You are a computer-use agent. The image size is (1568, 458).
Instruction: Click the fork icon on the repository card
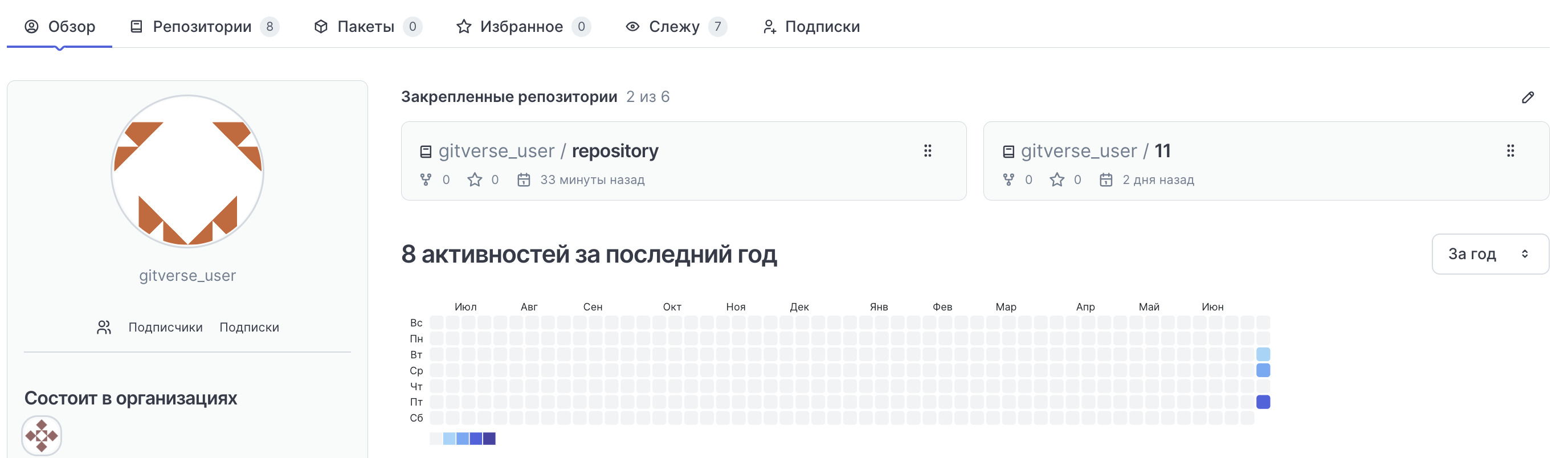point(426,180)
